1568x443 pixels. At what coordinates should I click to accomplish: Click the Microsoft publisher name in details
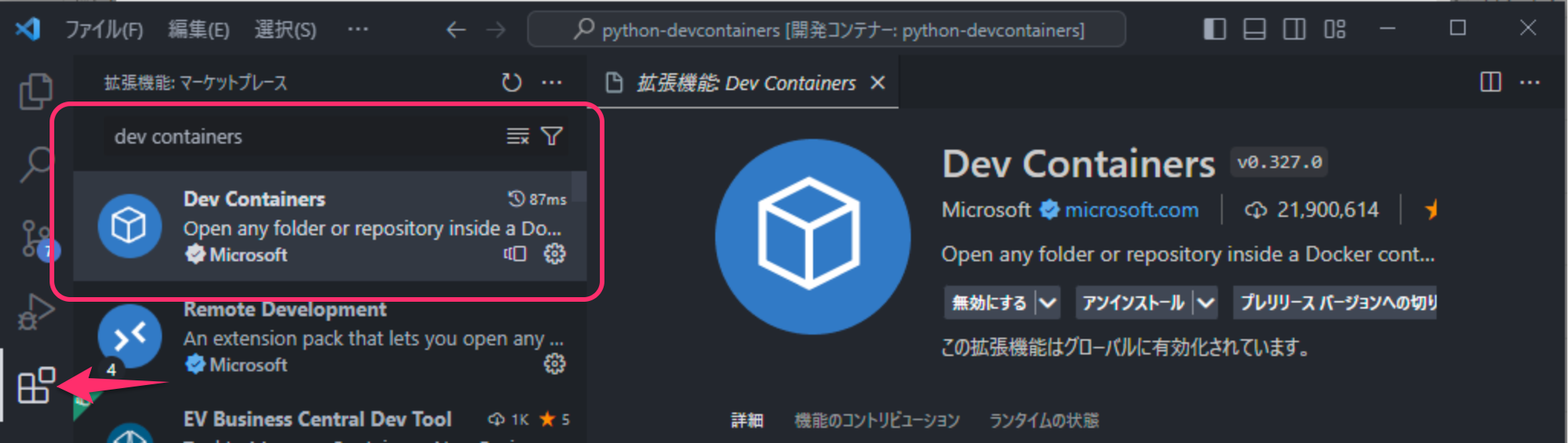[986, 210]
